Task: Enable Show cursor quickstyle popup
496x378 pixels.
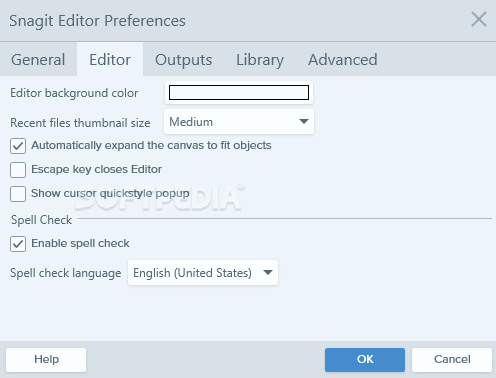Action: click(x=18, y=194)
